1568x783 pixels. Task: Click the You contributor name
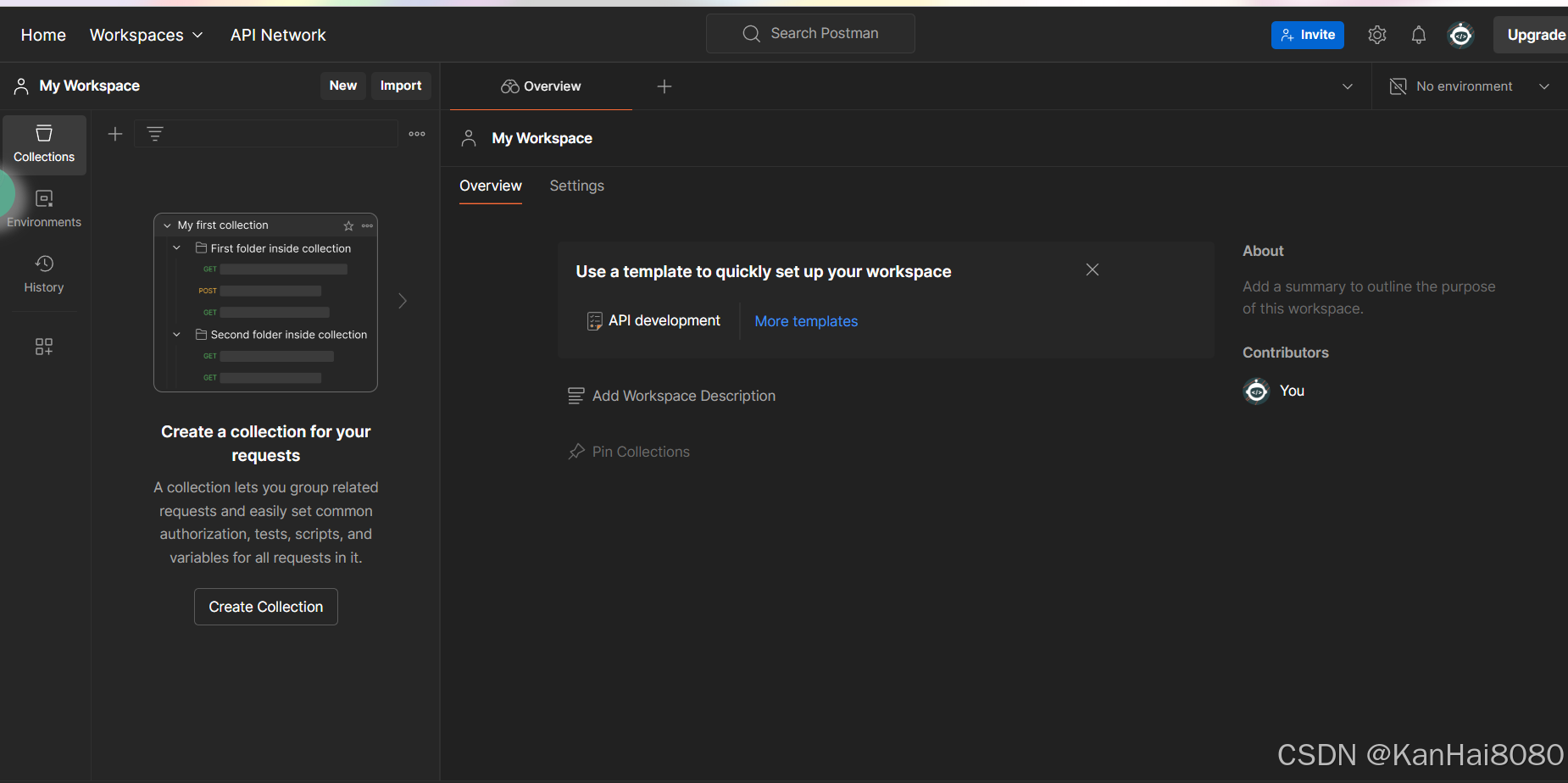coord(1292,391)
